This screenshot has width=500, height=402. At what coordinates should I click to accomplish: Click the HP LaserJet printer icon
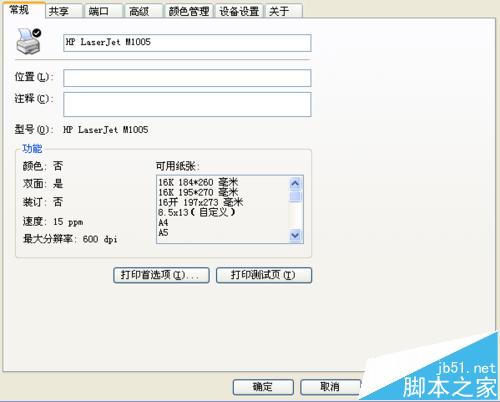coord(29,41)
